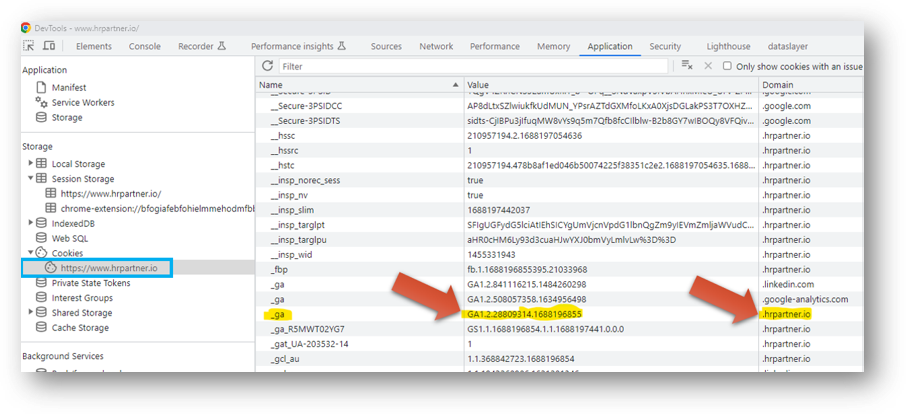This screenshot has width=906, height=414.
Task: Open the Security tab
Action: pyautogui.click(x=665, y=46)
